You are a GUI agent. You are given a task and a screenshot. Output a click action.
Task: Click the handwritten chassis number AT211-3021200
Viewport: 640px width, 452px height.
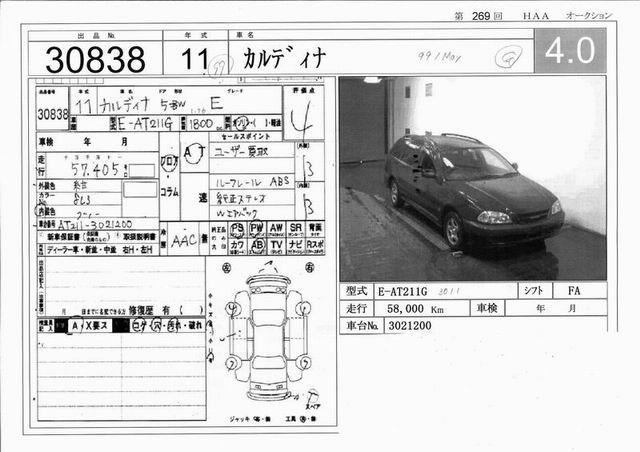pos(96,225)
